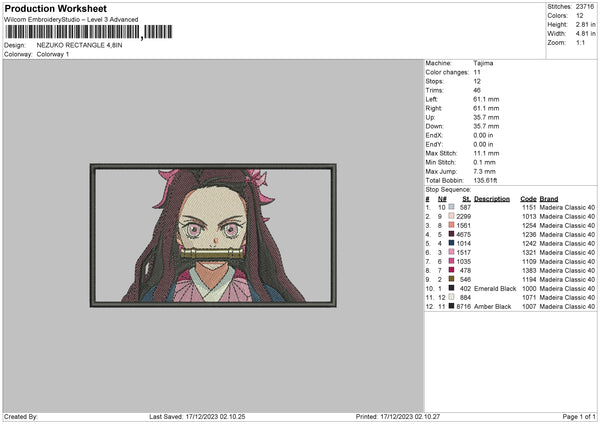Pick the navy blue swatch for code 1242

[x=452, y=243]
